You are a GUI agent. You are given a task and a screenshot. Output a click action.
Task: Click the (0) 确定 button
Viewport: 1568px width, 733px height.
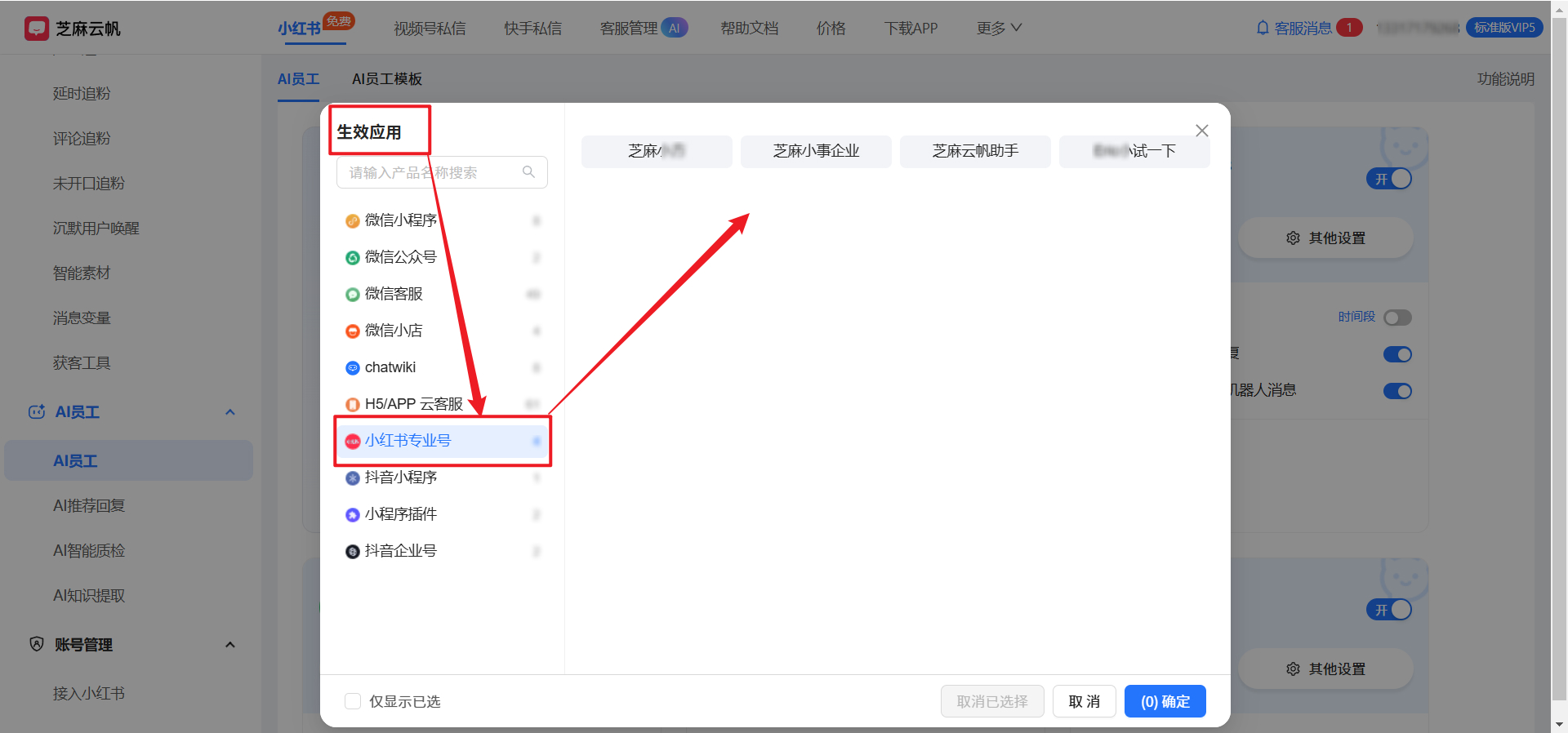pos(1165,701)
